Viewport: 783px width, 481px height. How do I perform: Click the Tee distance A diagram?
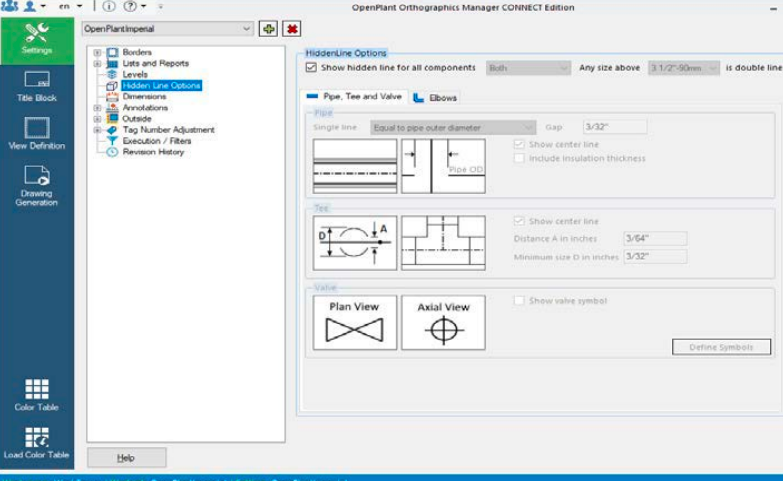pyautogui.click(x=355, y=243)
